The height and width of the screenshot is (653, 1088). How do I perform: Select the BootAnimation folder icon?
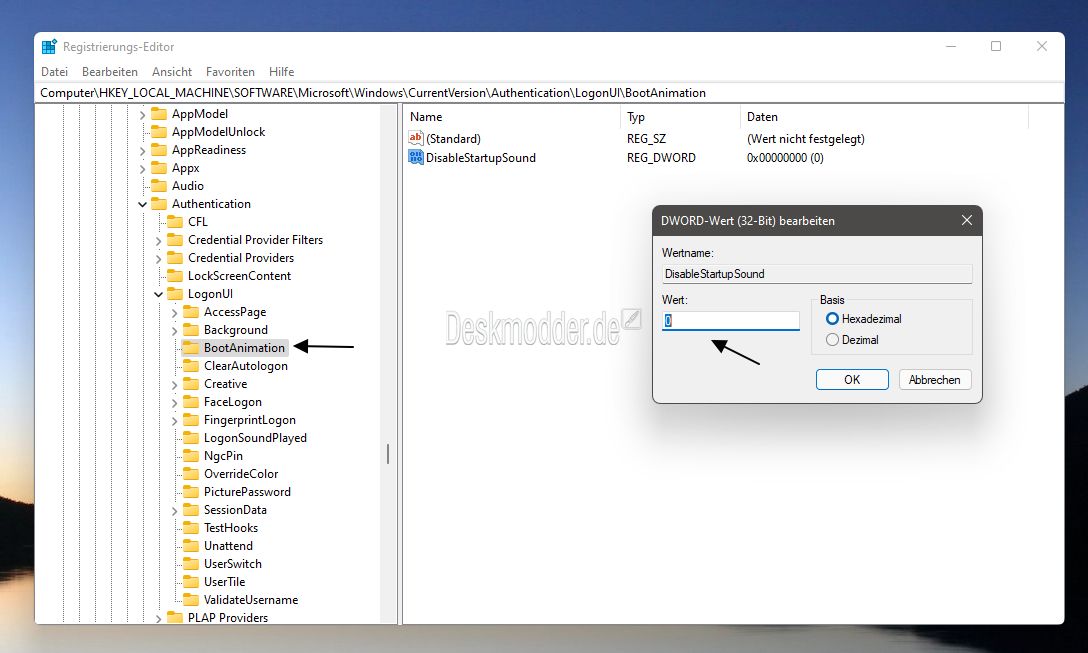(191, 348)
